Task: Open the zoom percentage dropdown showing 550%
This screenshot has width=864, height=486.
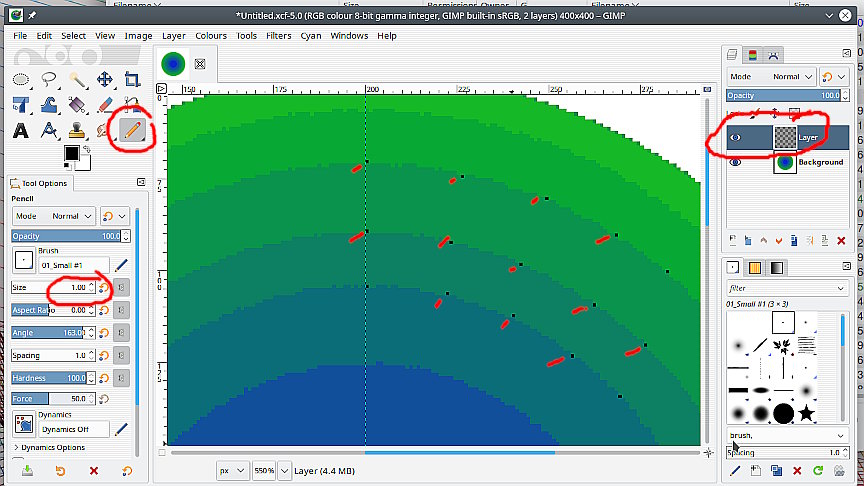Action: [285, 470]
